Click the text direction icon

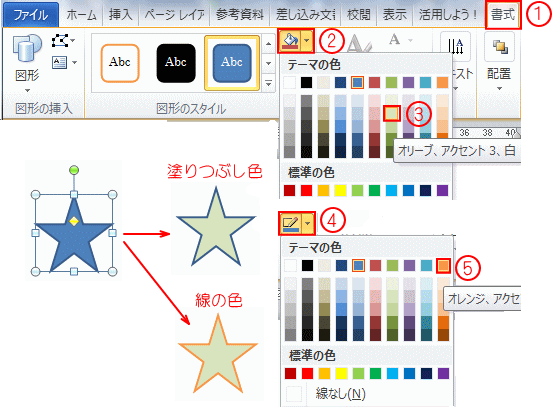coord(456,46)
